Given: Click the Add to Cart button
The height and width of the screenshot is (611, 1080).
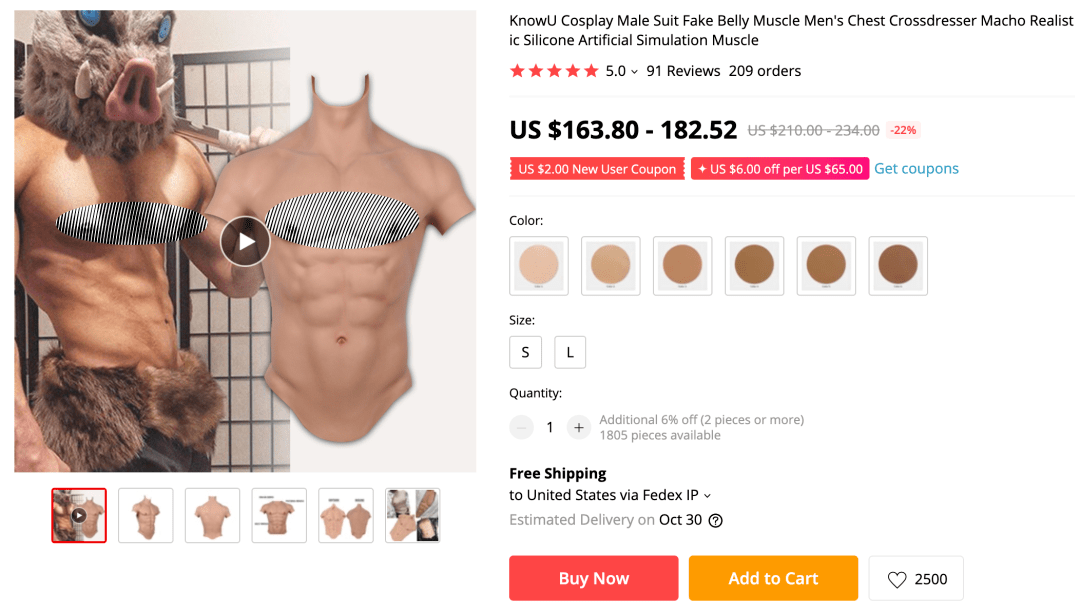Looking at the screenshot, I should 773,579.
